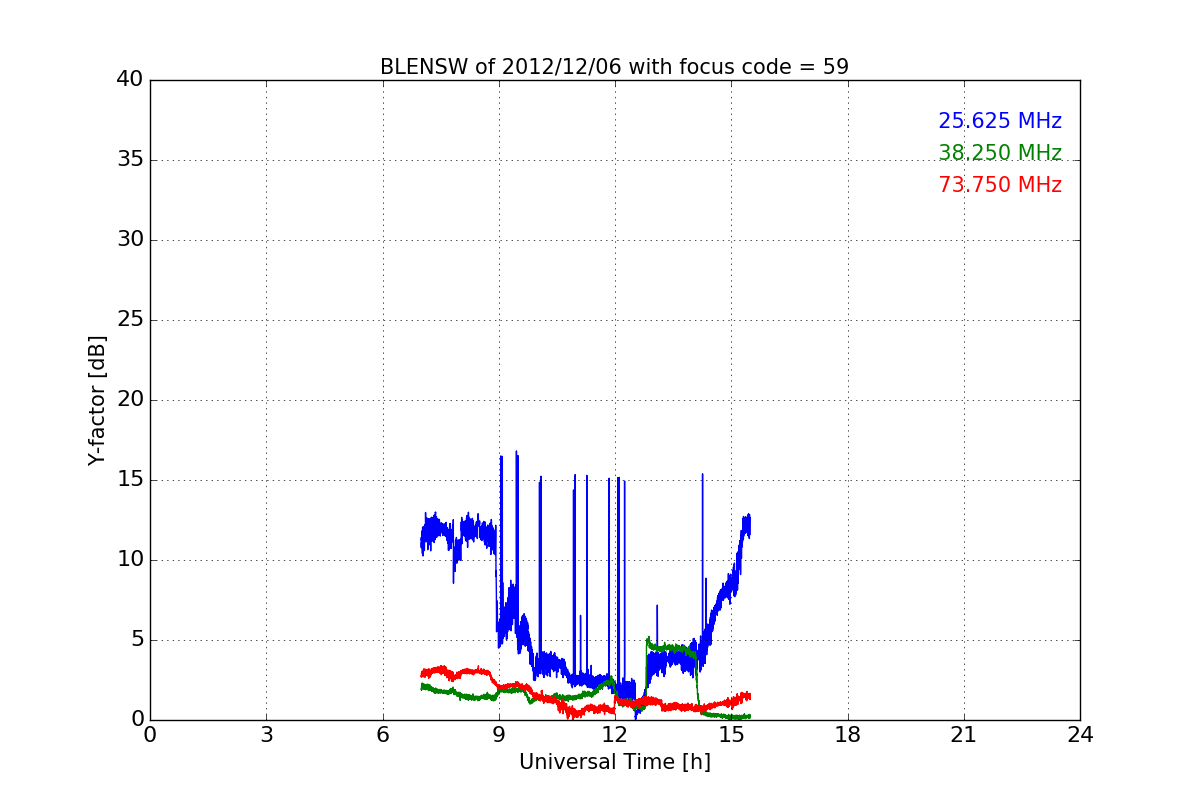The height and width of the screenshot is (800, 1200).
Task: Click y-axis tick label '40'
Action: click(129, 80)
